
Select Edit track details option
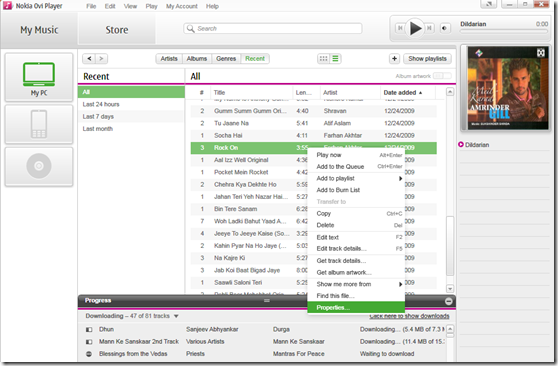pos(356,249)
